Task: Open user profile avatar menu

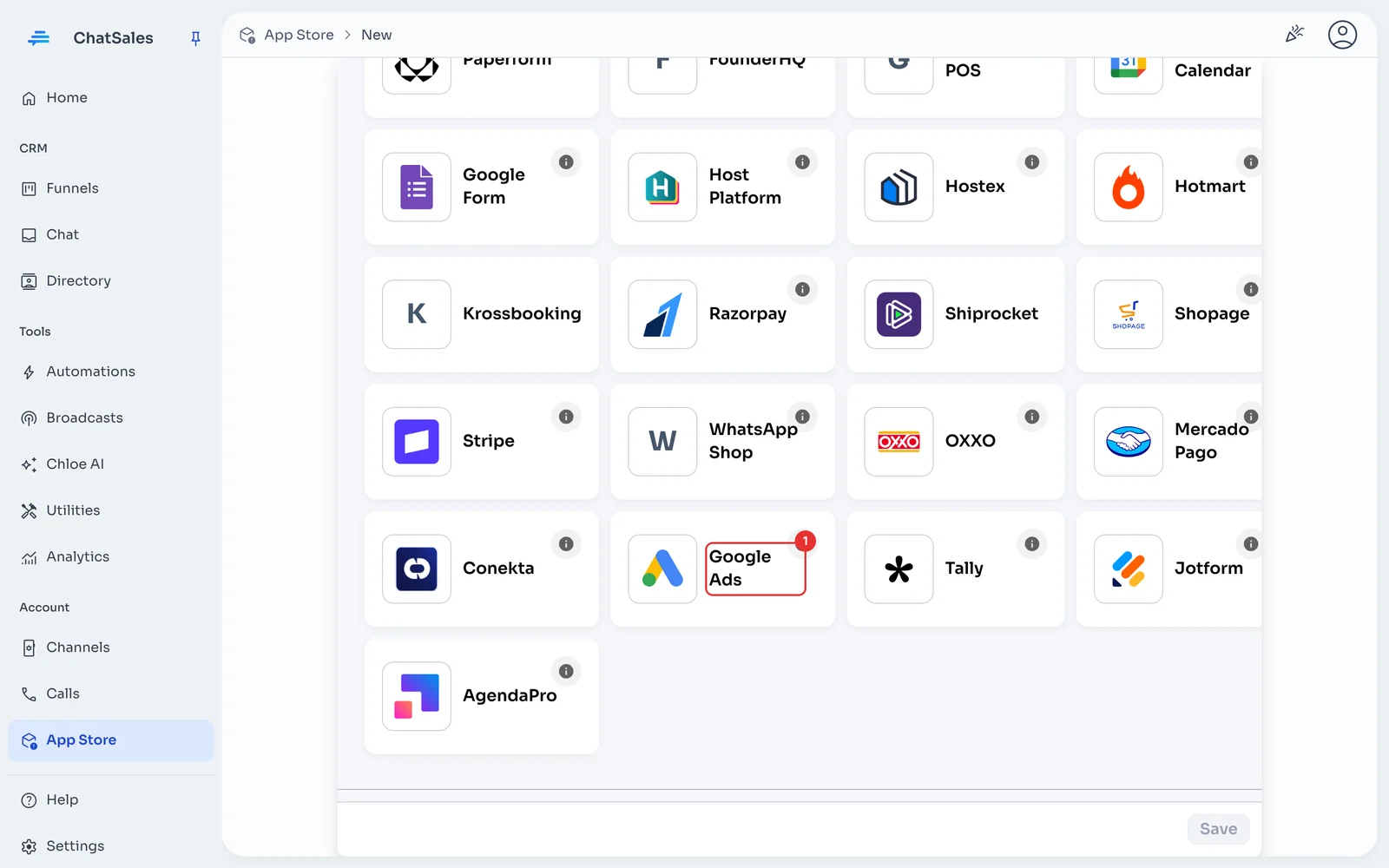Action: (1342, 35)
